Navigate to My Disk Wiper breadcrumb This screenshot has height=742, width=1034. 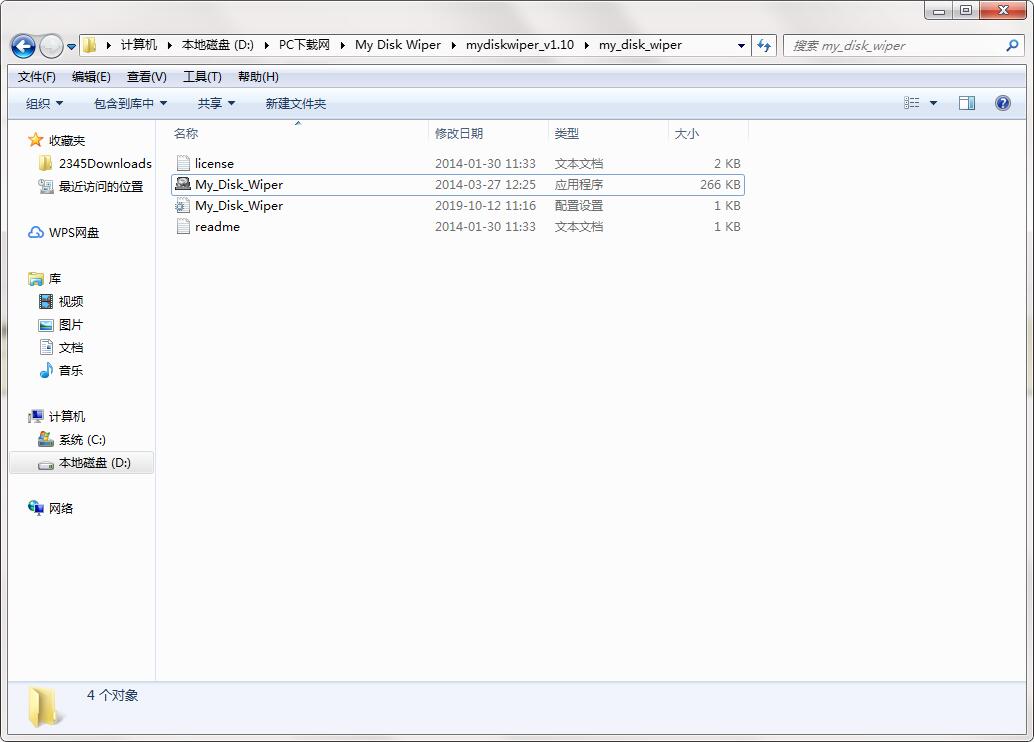point(398,45)
